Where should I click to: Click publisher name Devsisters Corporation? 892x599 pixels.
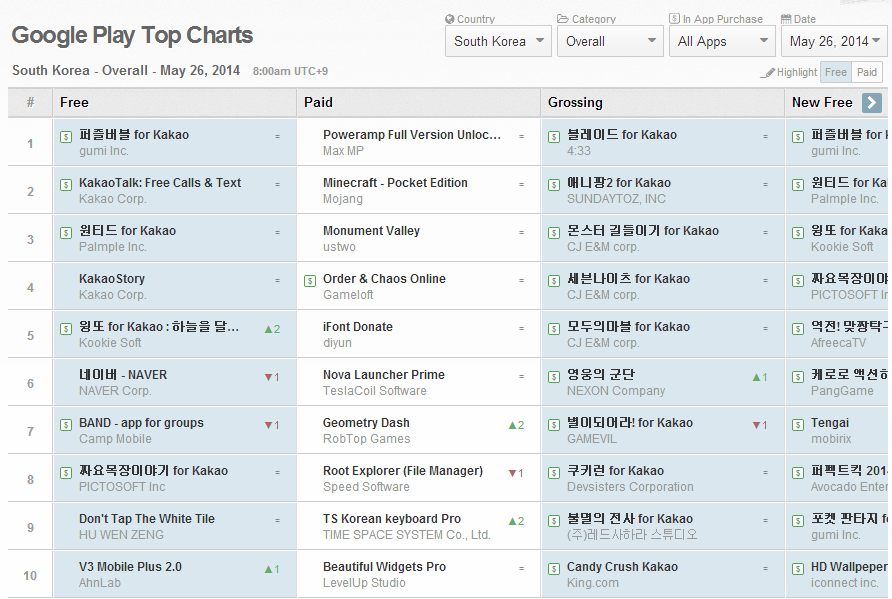tap(630, 487)
